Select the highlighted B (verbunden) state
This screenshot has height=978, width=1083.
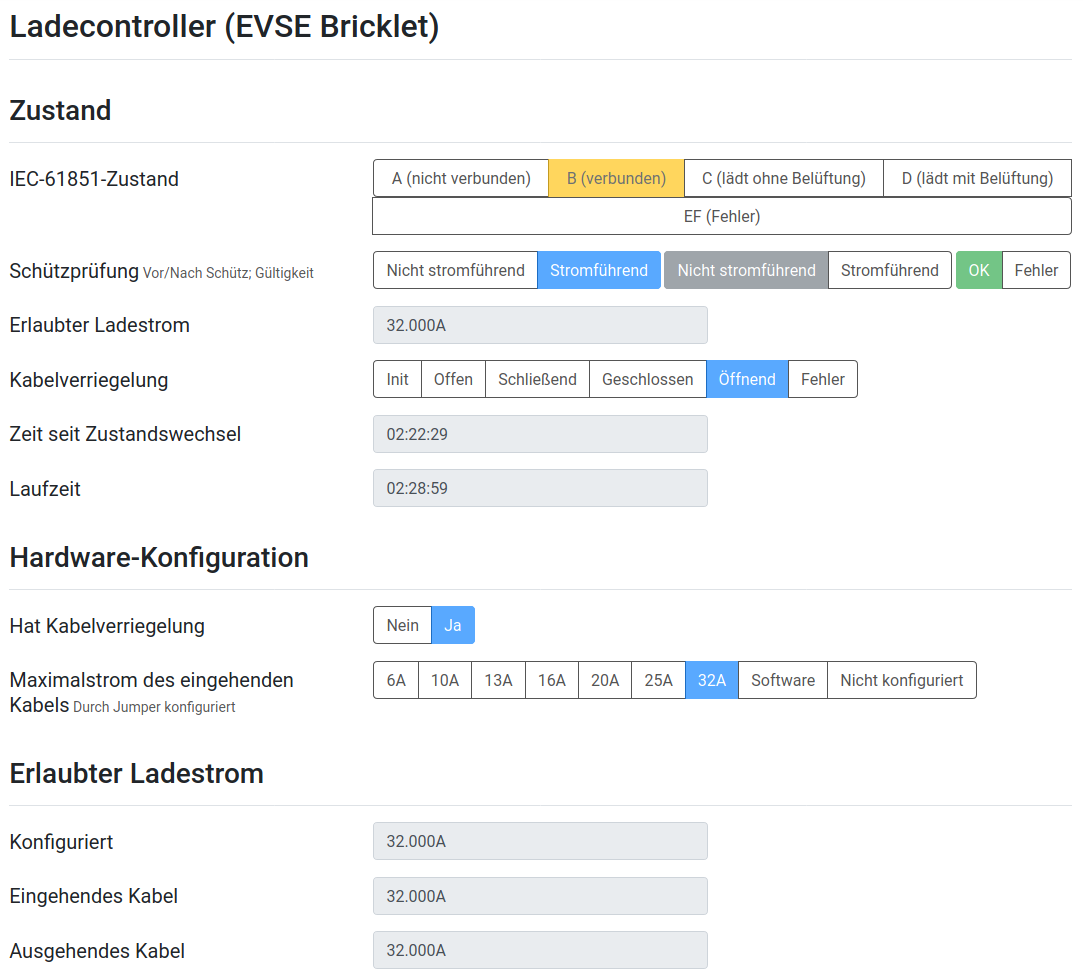tap(616, 178)
